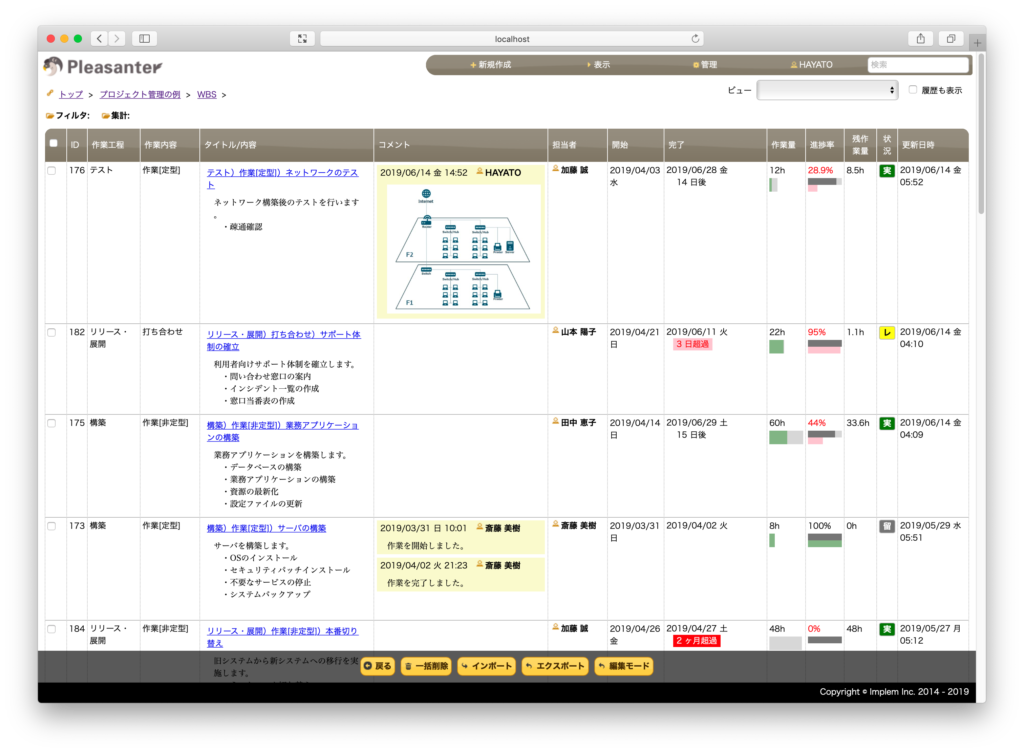Image resolution: width=1024 pixels, height=753 pixels.
Task: Open the network diagram image in row 176 comment
Action: (x=462, y=248)
